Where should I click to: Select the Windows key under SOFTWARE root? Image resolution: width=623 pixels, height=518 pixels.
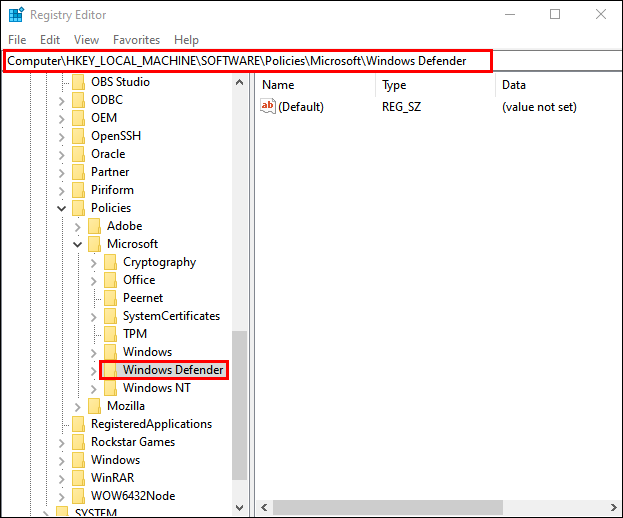(x=115, y=460)
